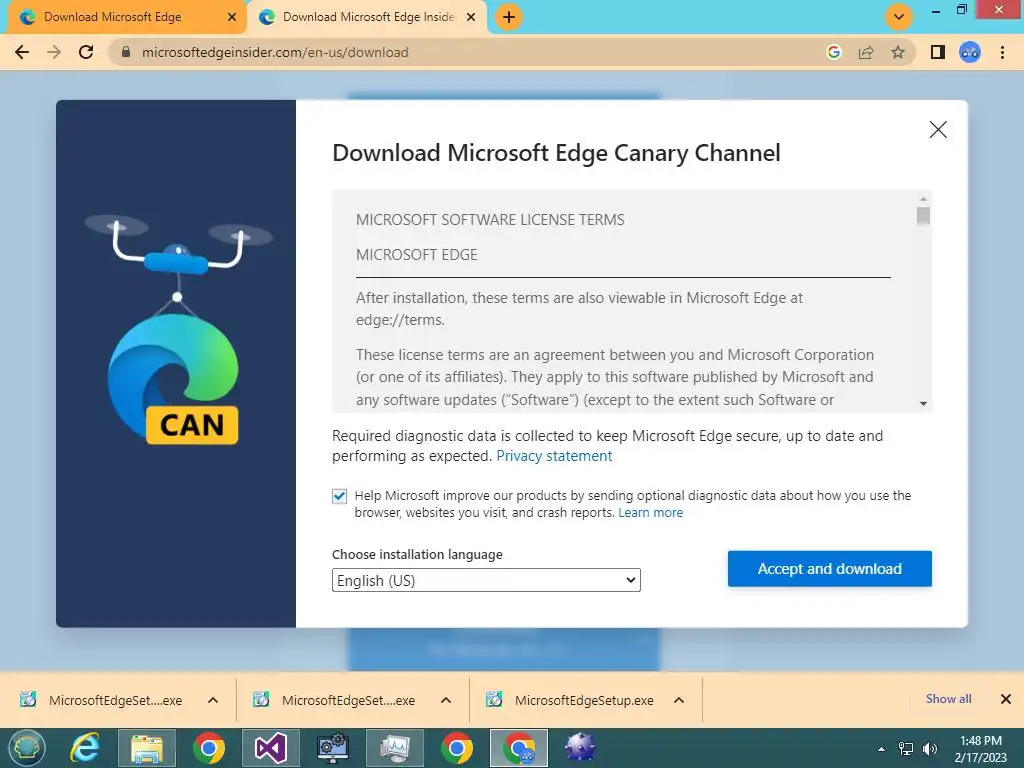The image size is (1024, 768).
Task: Click the license terms scroll up arrow
Action: pos(923,199)
